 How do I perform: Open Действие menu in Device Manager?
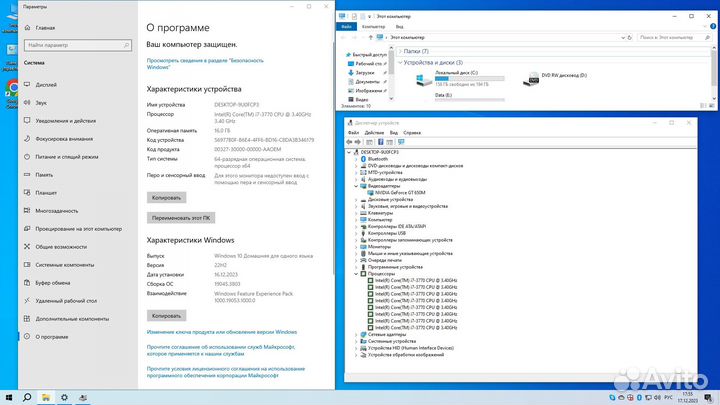tap(374, 133)
